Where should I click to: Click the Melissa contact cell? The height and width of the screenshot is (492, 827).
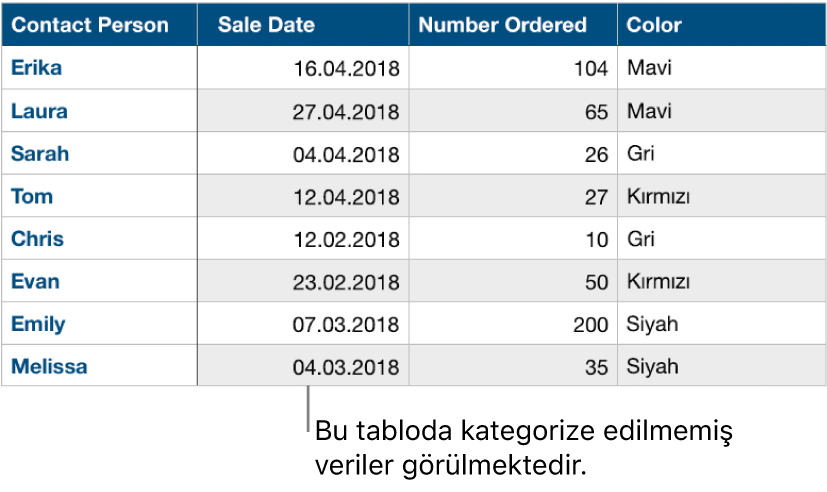[49, 366]
